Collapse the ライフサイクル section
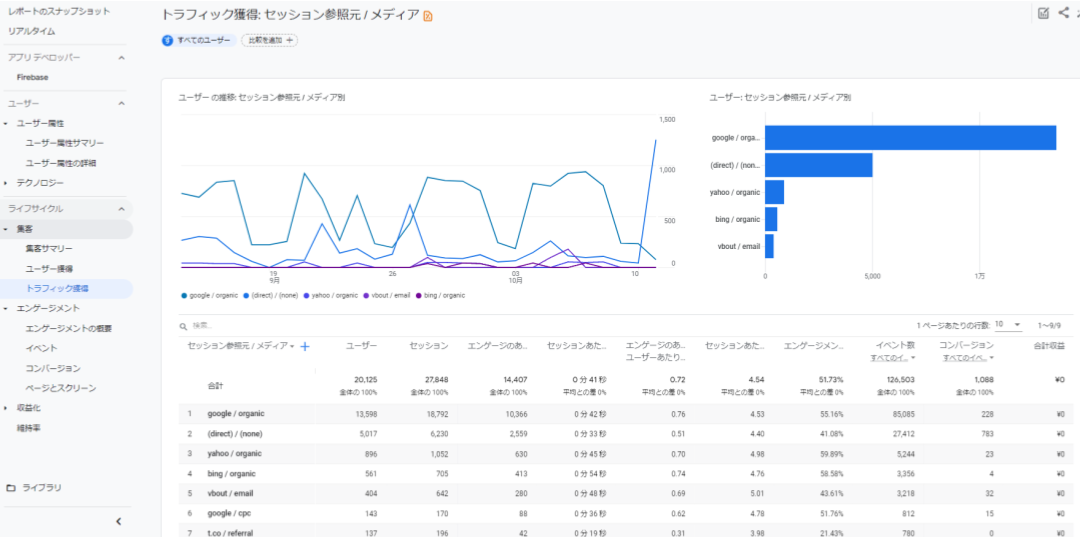The height and width of the screenshot is (537, 1081). click(121, 209)
